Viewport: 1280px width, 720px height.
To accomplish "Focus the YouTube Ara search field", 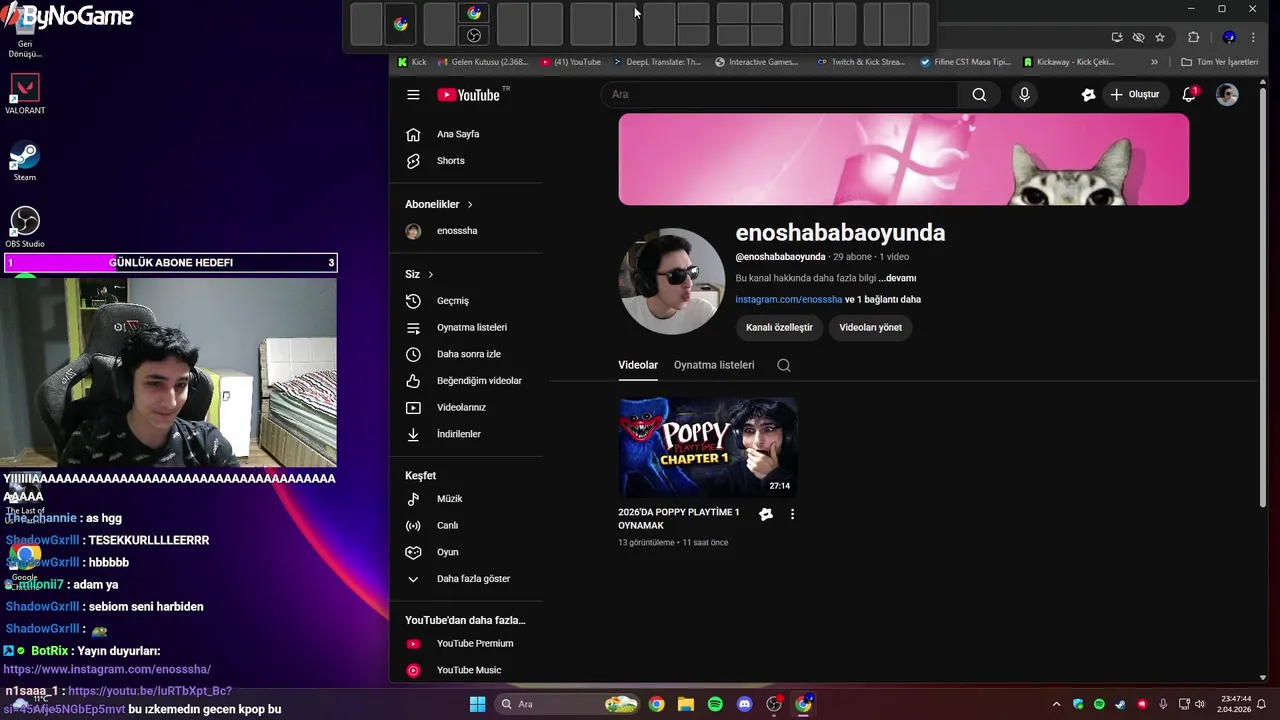I will [x=779, y=95].
